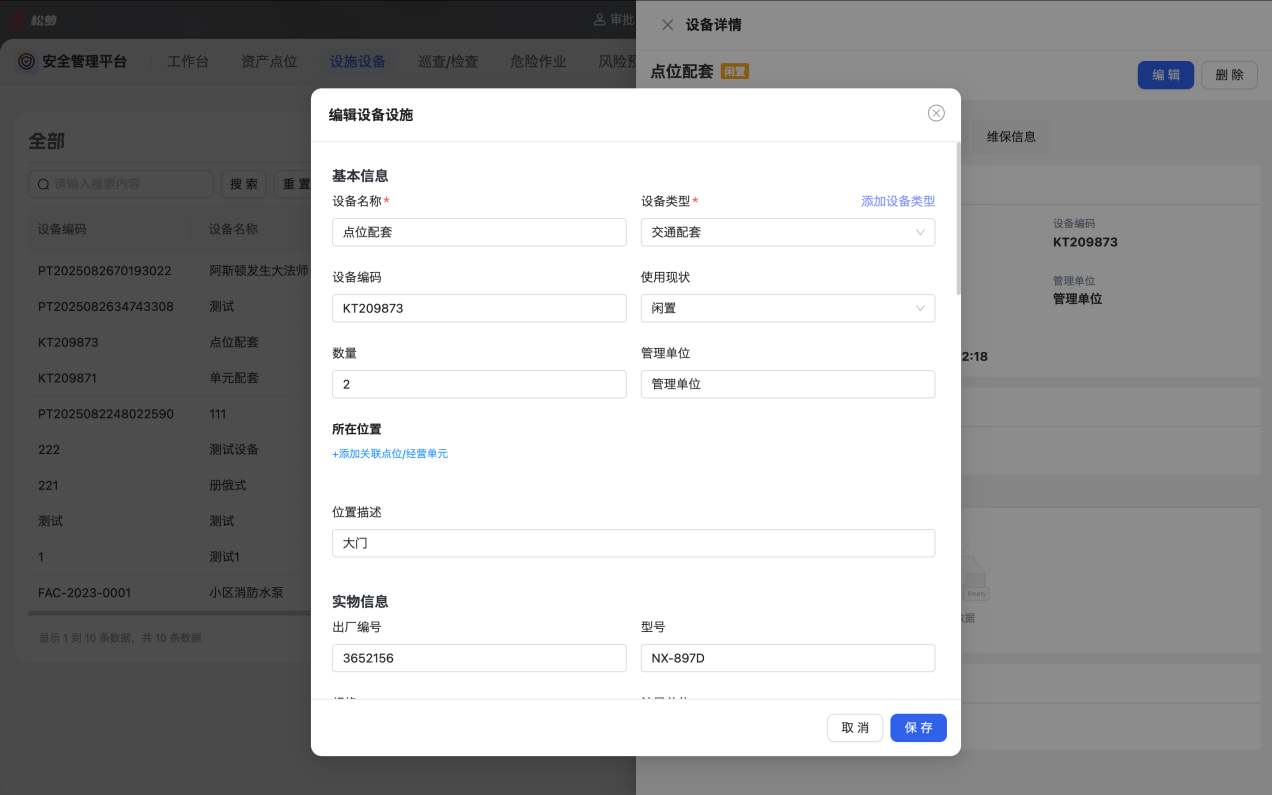Focus the device name field

[x=479, y=232]
